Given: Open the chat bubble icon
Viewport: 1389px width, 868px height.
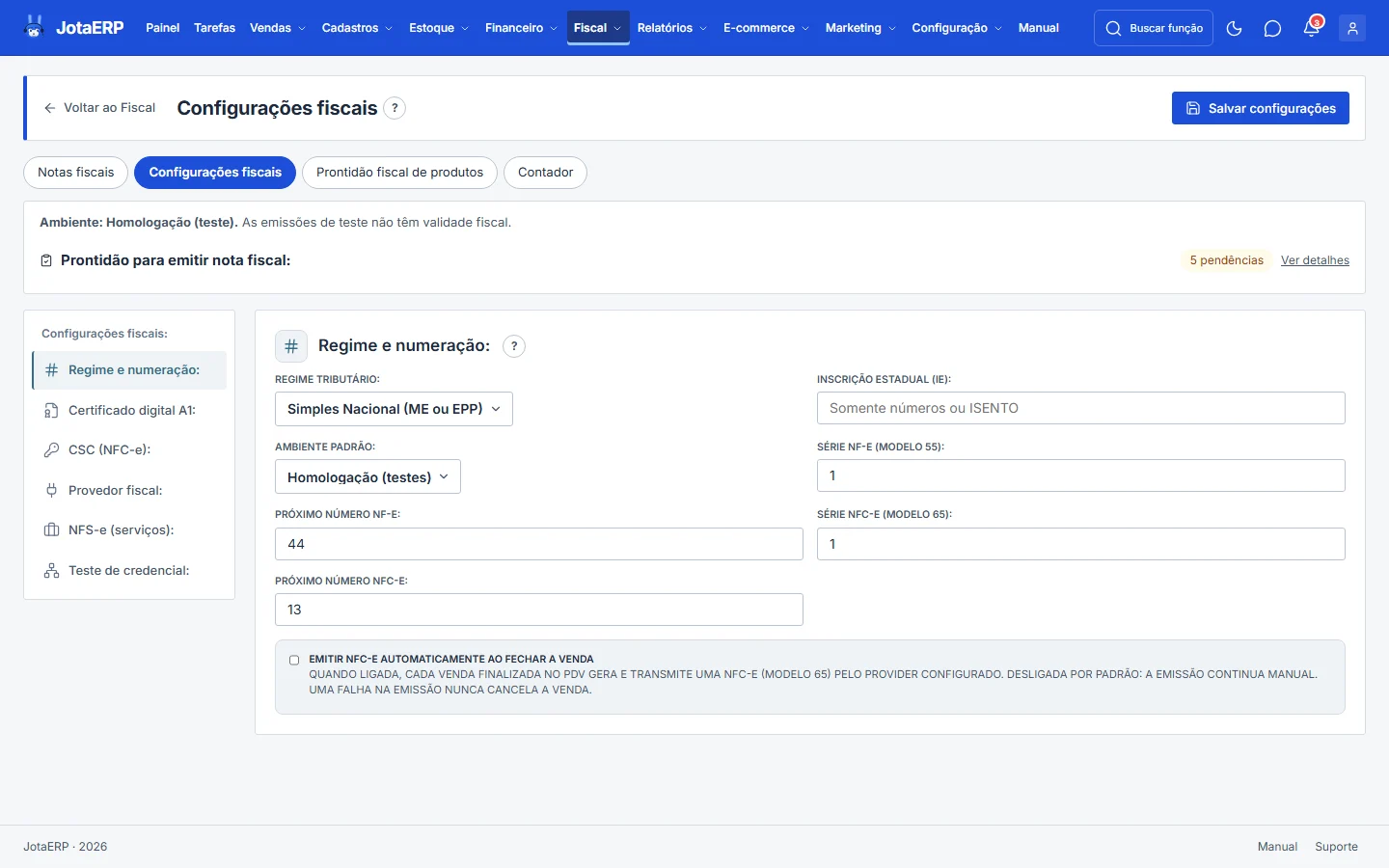Looking at the screenshot, I should click(x=1272, y=28).
